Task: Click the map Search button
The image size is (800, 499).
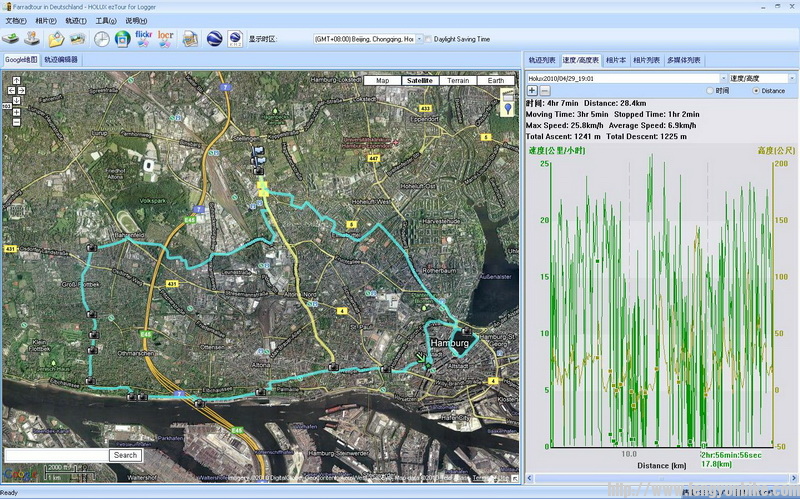Action: click(125, 455)
